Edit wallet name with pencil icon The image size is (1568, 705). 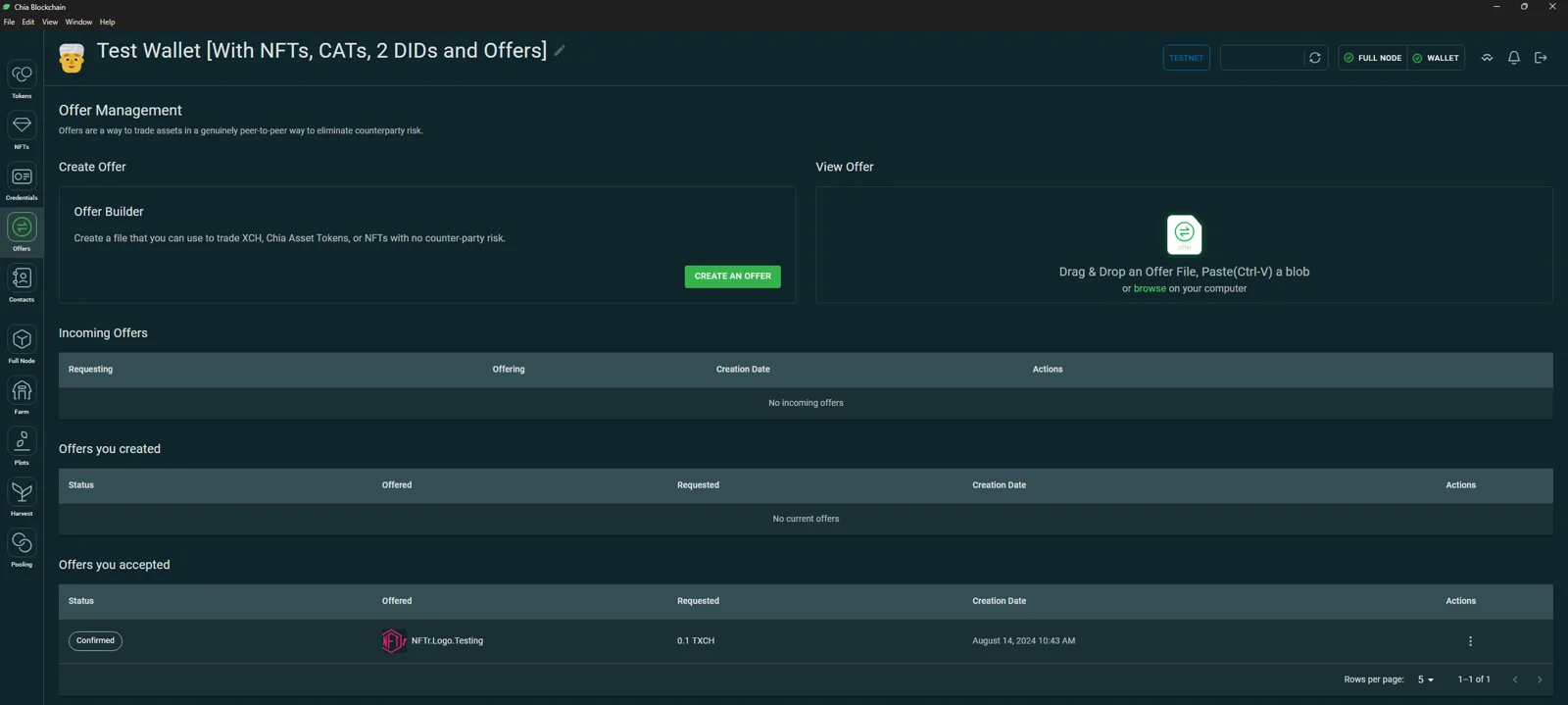pyautogui.click(x=560, y=51)
